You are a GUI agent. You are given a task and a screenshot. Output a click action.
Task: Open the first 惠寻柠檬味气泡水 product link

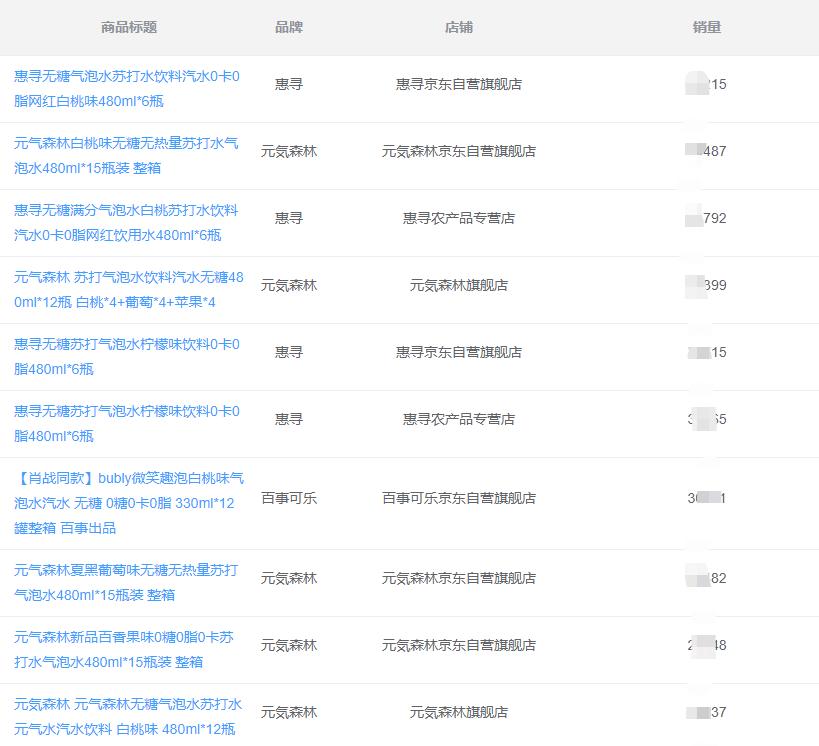click(128, 353)
